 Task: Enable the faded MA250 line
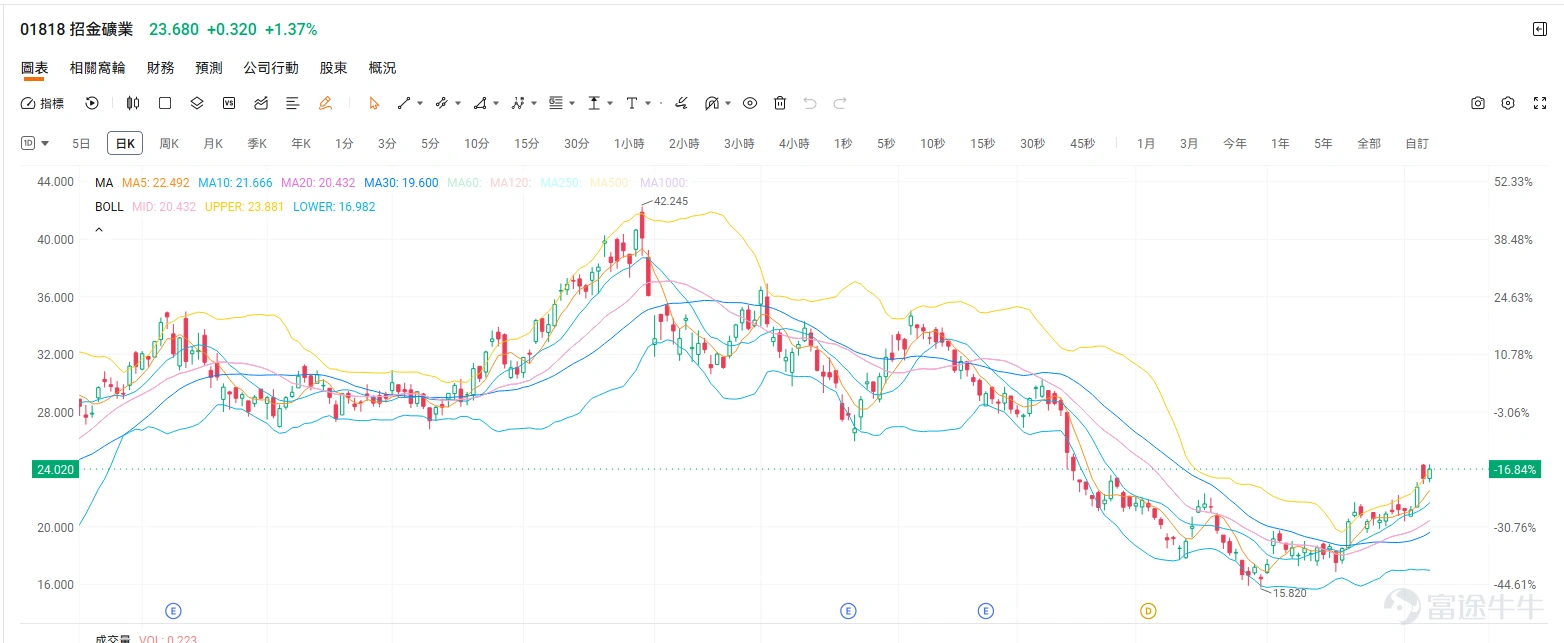[x=561, y=183]
